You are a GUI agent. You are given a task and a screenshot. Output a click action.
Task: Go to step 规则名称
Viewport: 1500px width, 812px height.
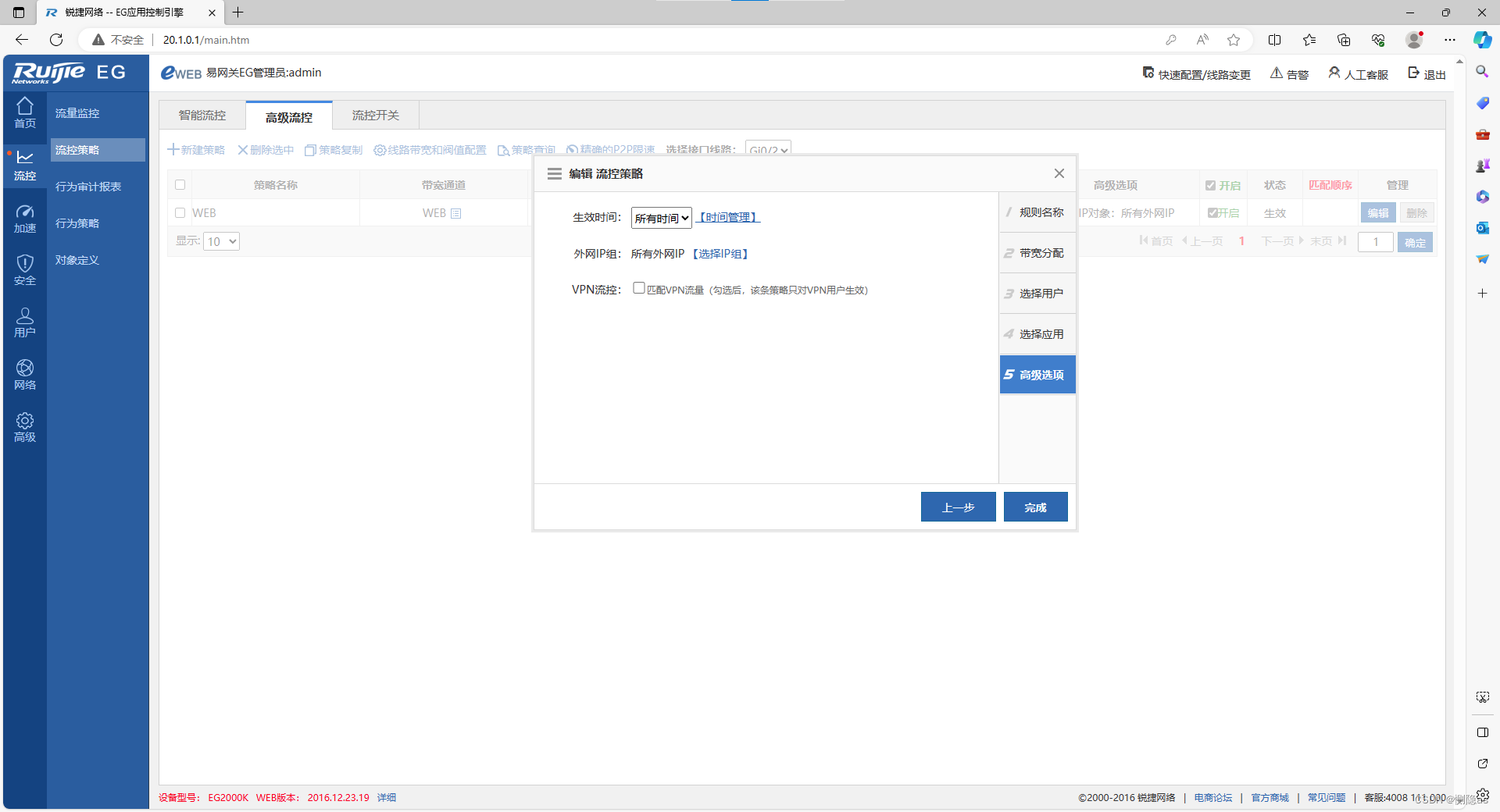pyautogui.click(x=1037, y=212)
